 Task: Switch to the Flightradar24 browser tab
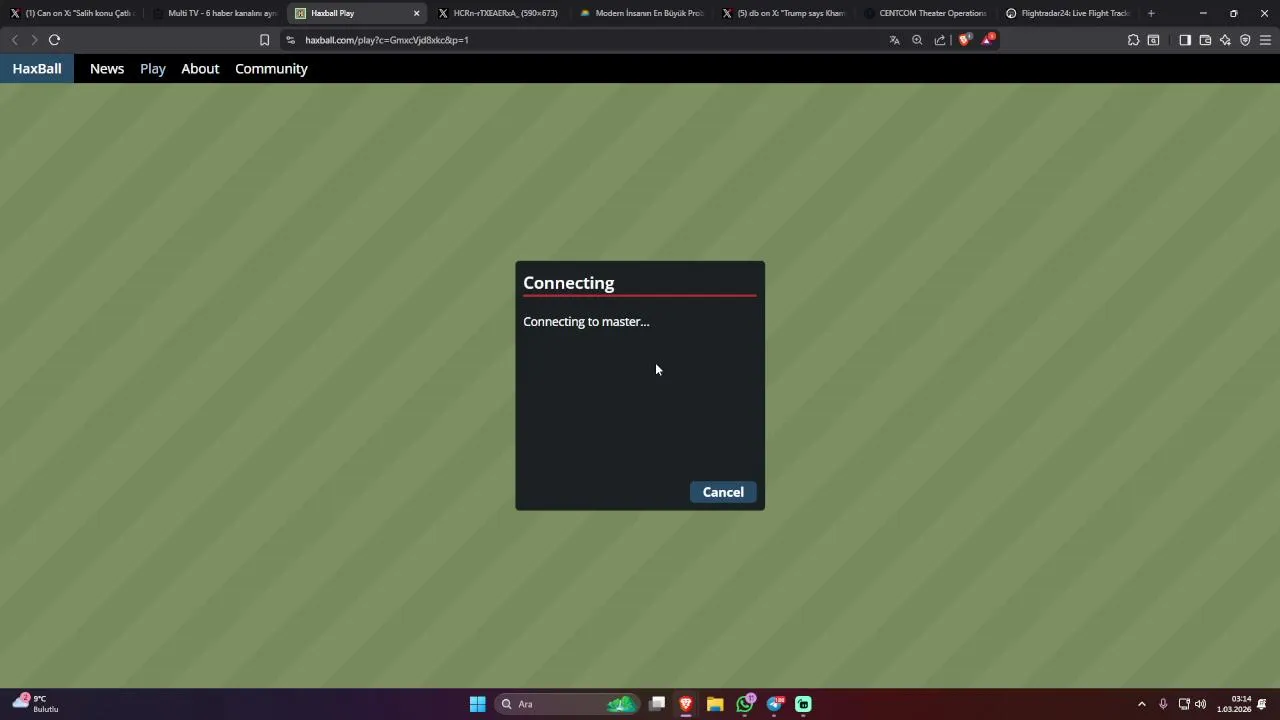tap(1067, 13)
